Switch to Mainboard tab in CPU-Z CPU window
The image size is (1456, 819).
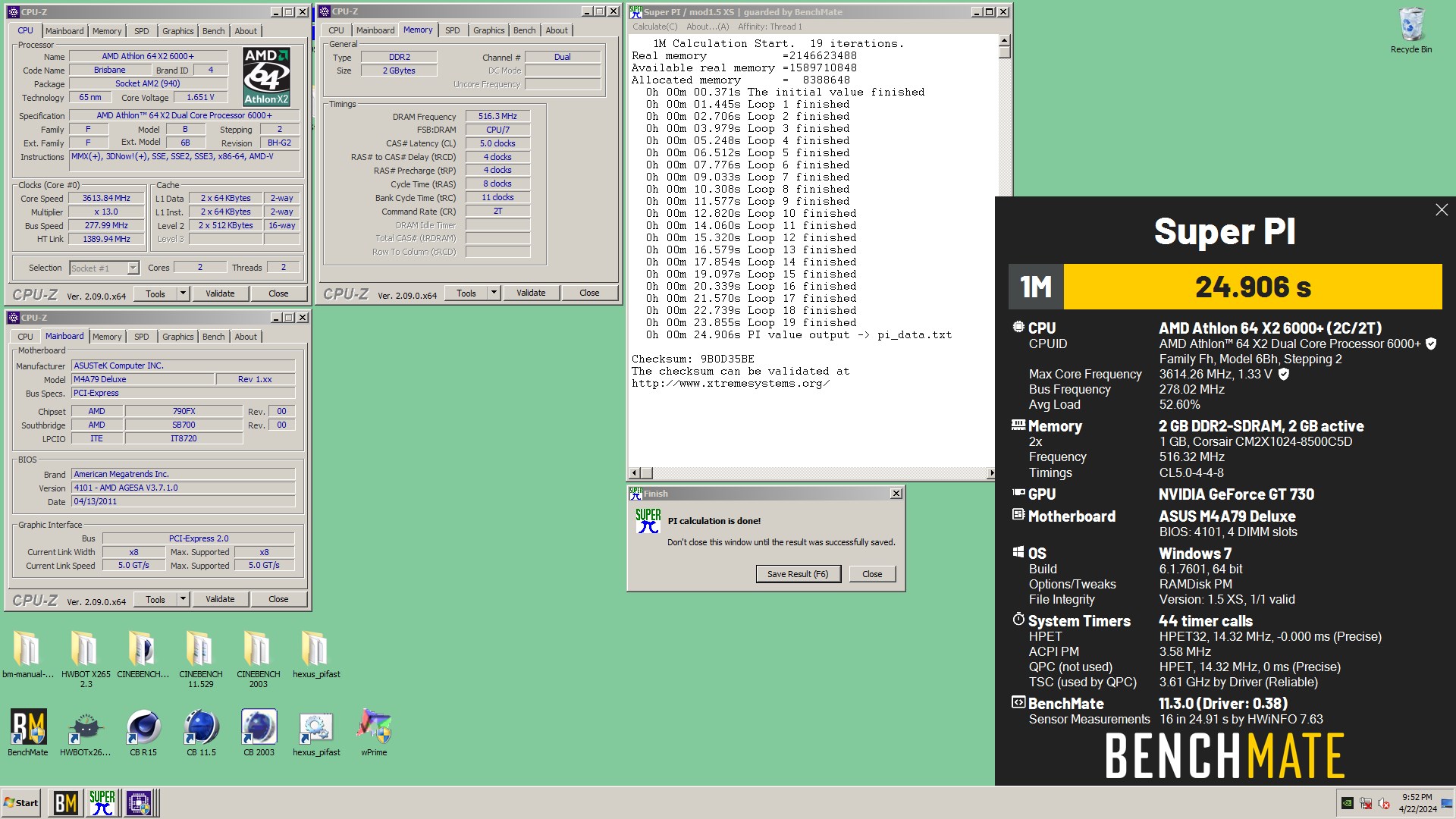pyautogui.click(x=64, y=31)
